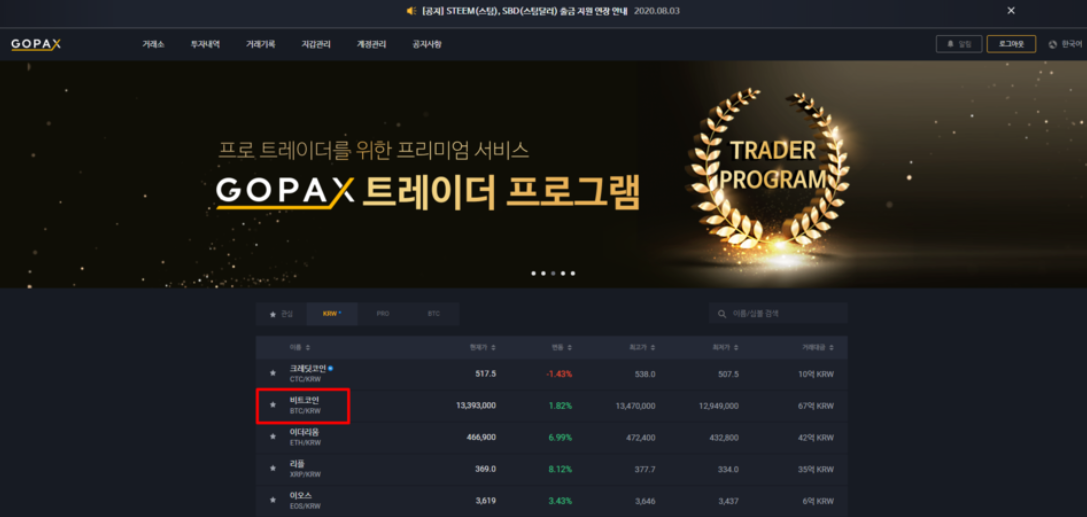Sort the table by 이름 column
The width and height of the screenshot is (1087, 517).
pyautogui.click(x=299, y=347)
